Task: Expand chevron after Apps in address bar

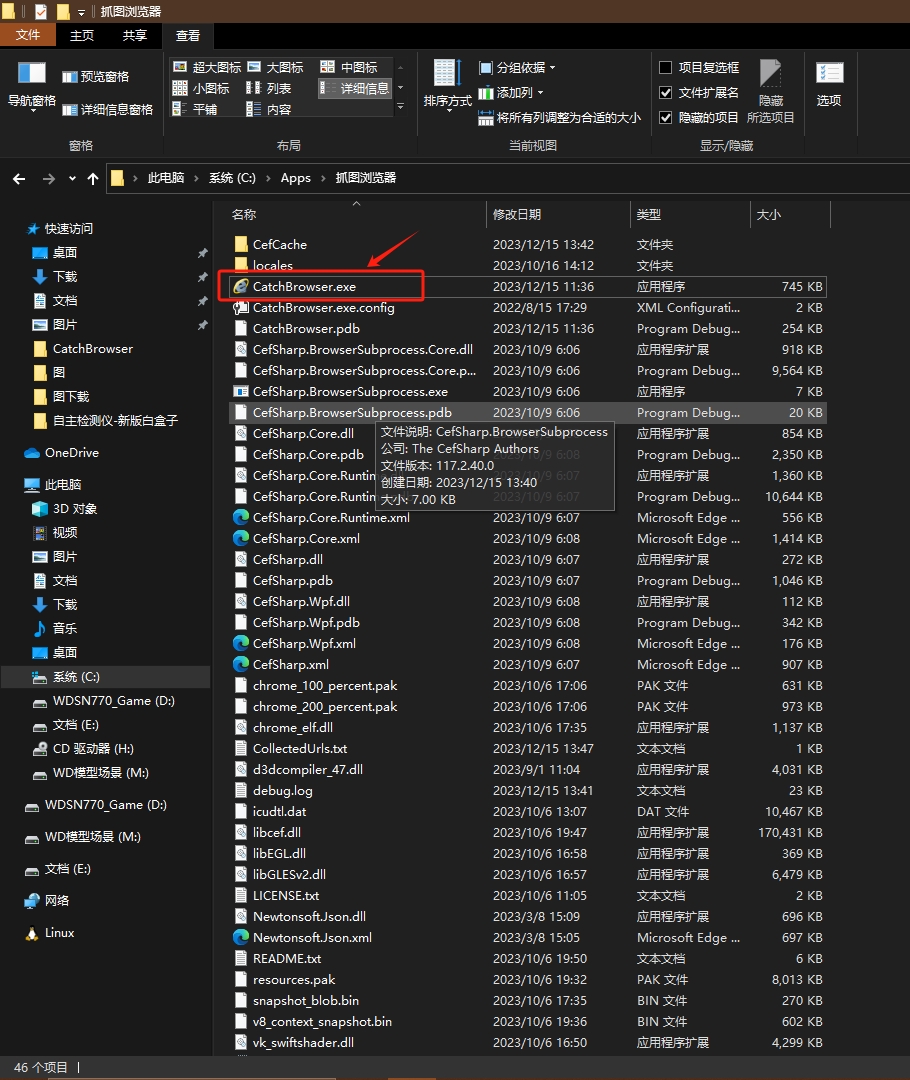Action: 323,178
